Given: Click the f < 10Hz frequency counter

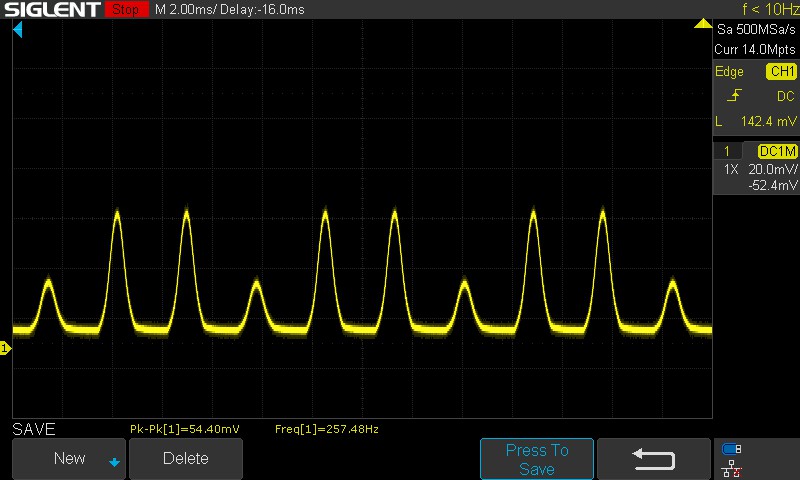Looking at the screenshot, I should point(770,9).
